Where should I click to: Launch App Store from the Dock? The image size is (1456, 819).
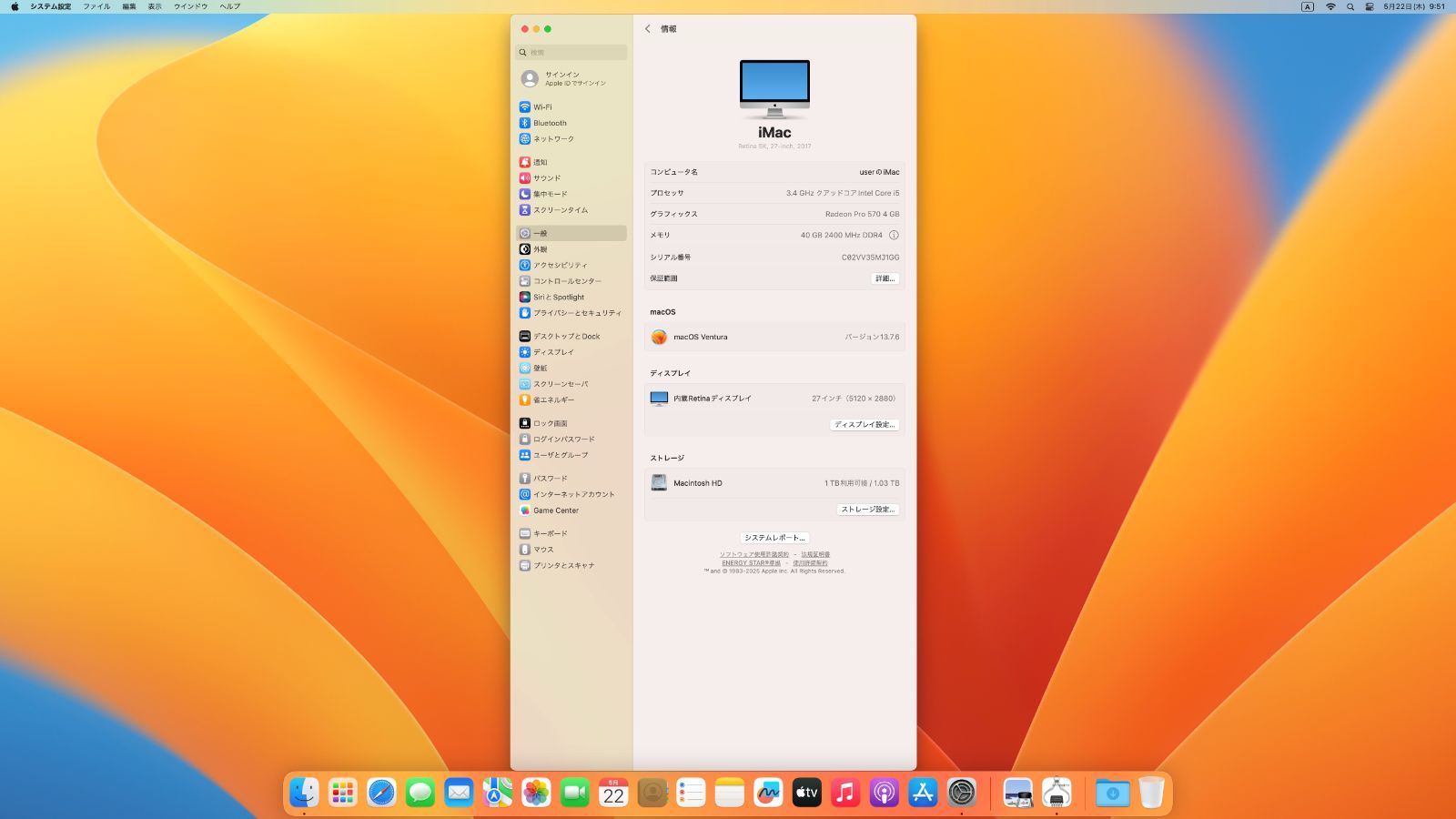(x=923, y=793)
